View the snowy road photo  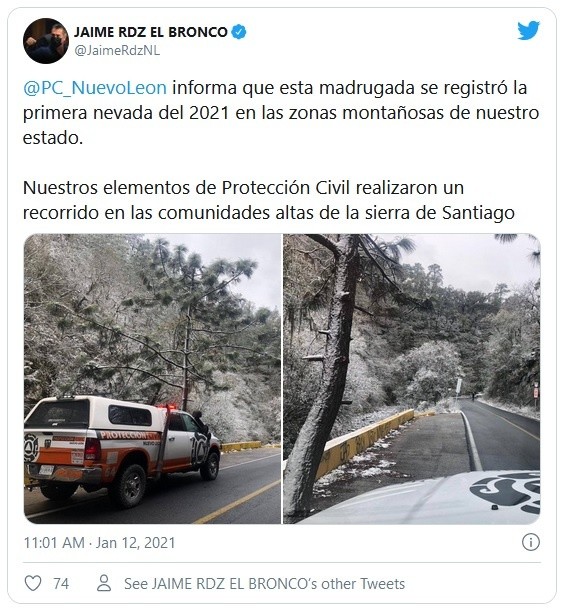[411, 379]
